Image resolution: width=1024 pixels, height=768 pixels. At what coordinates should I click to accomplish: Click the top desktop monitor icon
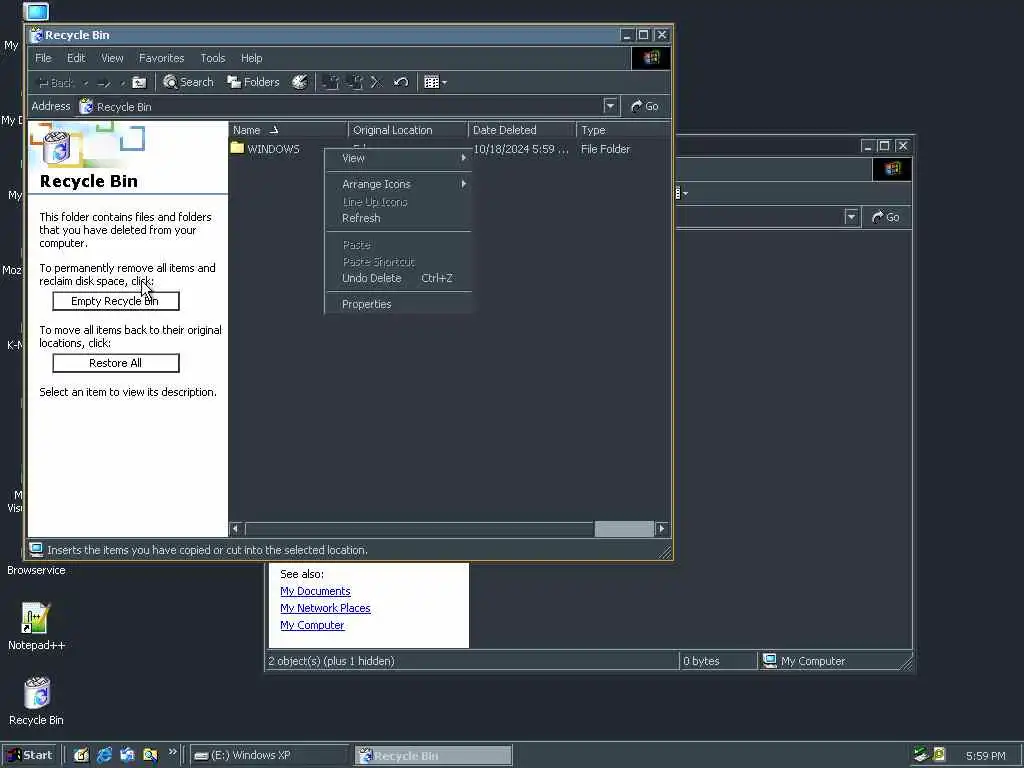click(x=36, y=11)
